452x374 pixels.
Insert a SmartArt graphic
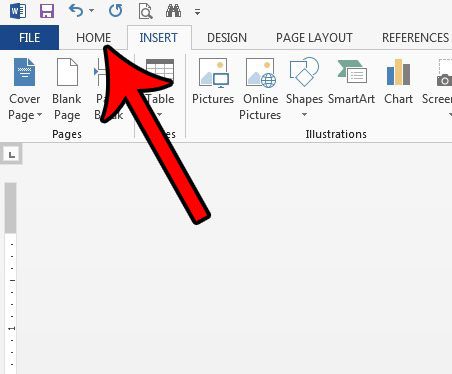click(352, 82)
